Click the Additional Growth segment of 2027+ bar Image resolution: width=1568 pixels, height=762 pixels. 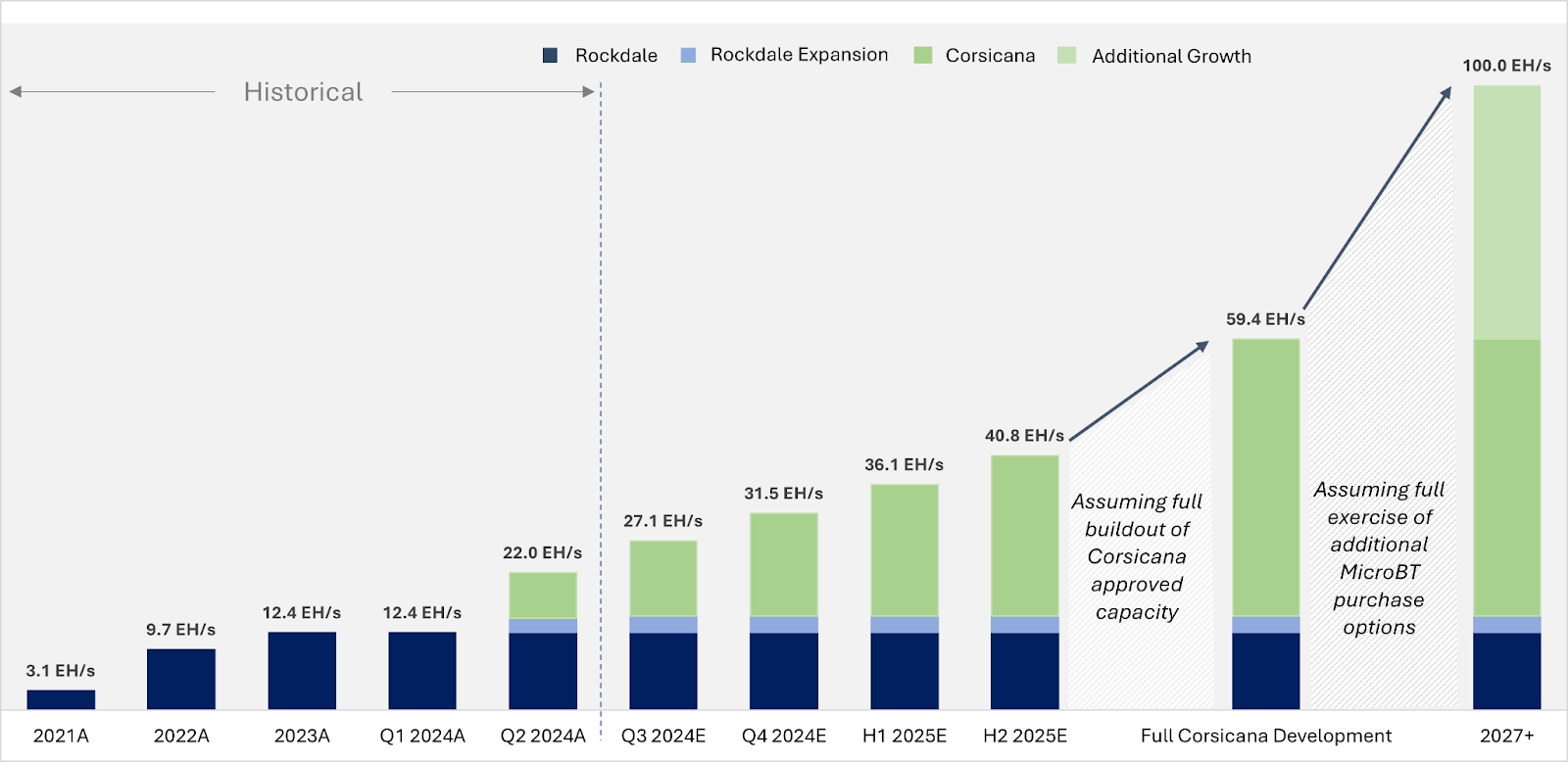pos(1507,213)
